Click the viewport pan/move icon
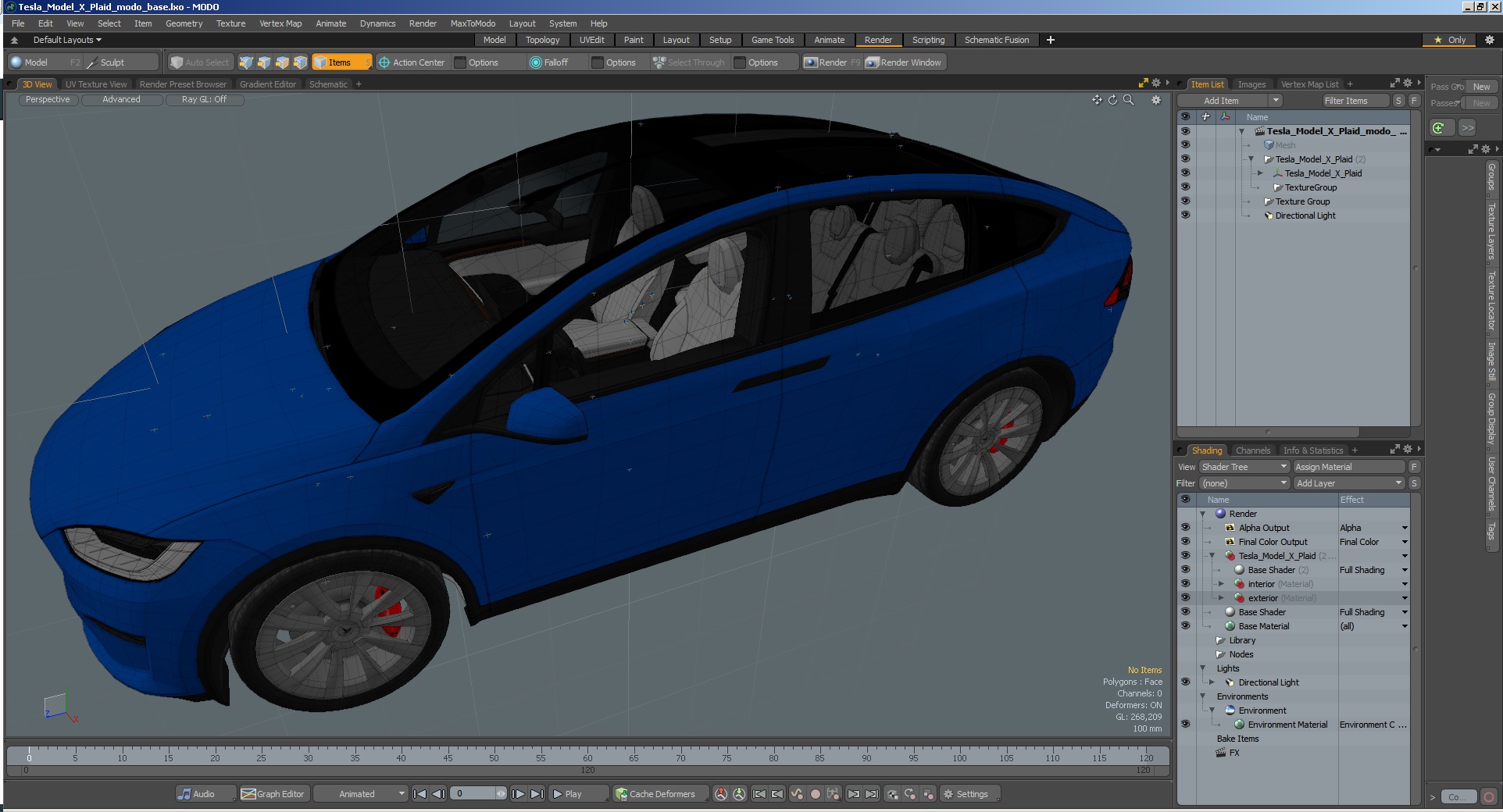 coord(1097,100)
